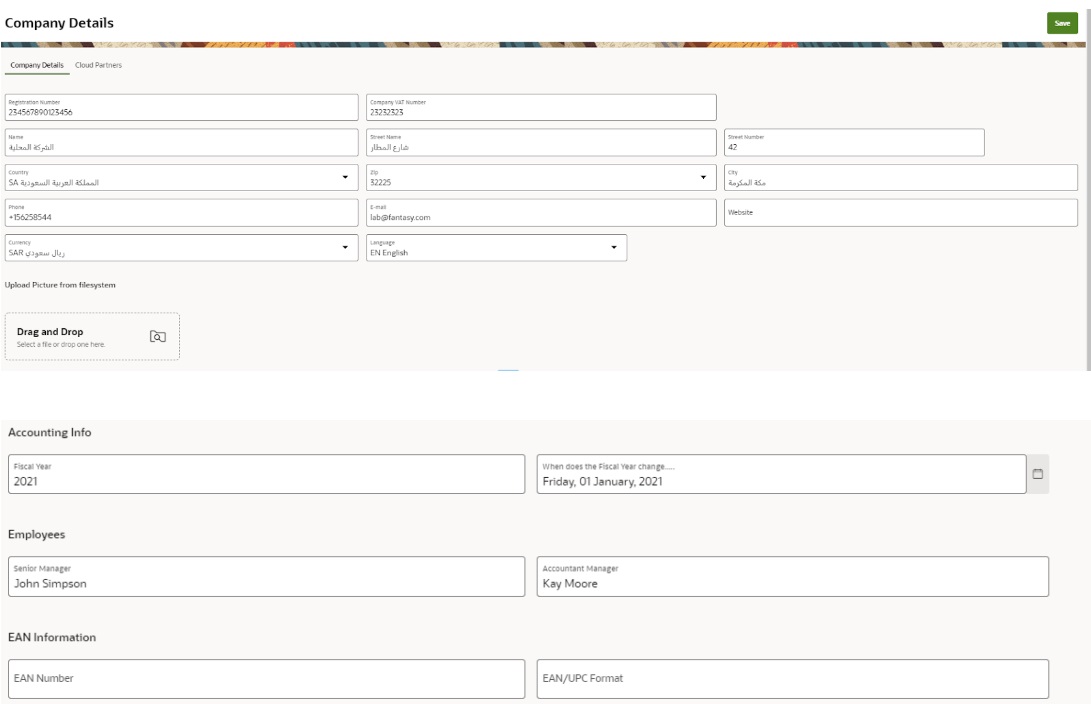Click the E-mail field
The width and height of the screenshot is (1091, 704).
[541, 213]
